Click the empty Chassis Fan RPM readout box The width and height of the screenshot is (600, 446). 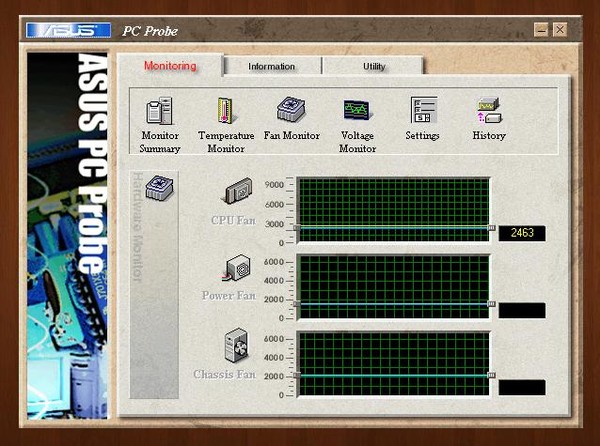click(x=522, y=387)
